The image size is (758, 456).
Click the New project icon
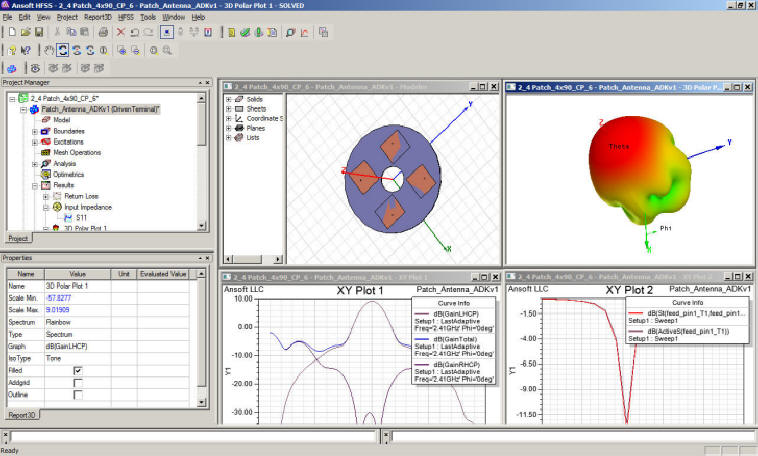[x=12, y=32]
